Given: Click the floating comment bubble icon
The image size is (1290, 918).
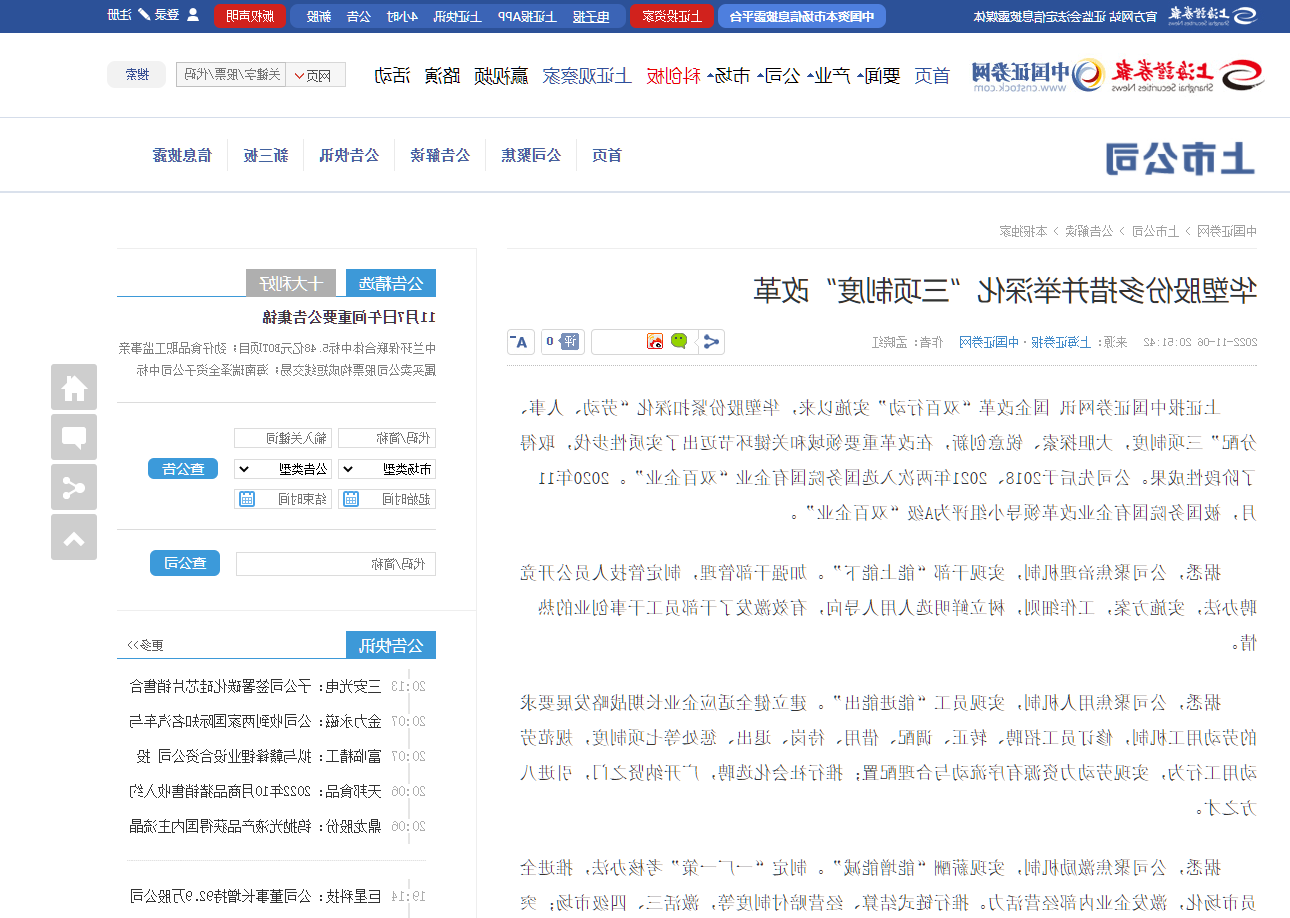Looking at the screenshot, I should [74, 437].
